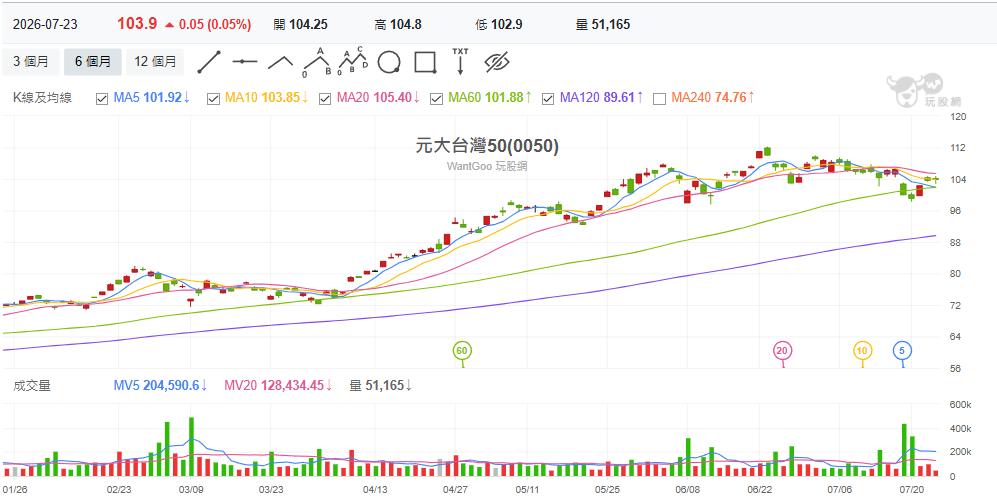
Task: Click the MV20 128,434.45 value
Action: point(279,385)
